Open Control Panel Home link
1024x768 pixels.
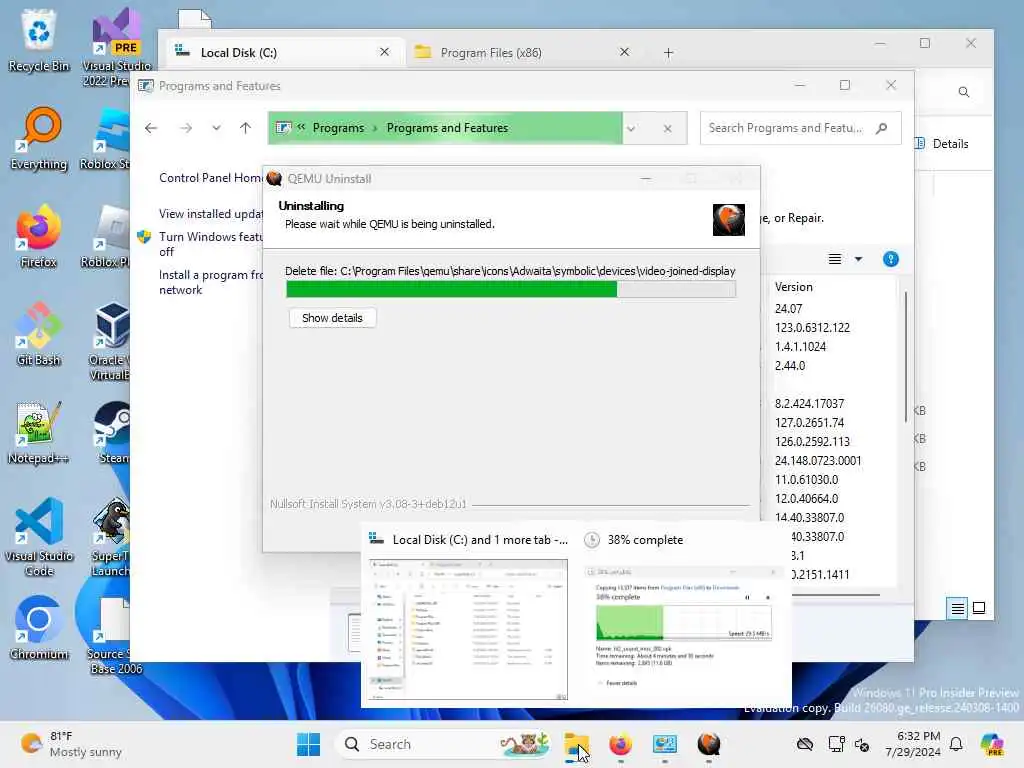click(210, 178)
